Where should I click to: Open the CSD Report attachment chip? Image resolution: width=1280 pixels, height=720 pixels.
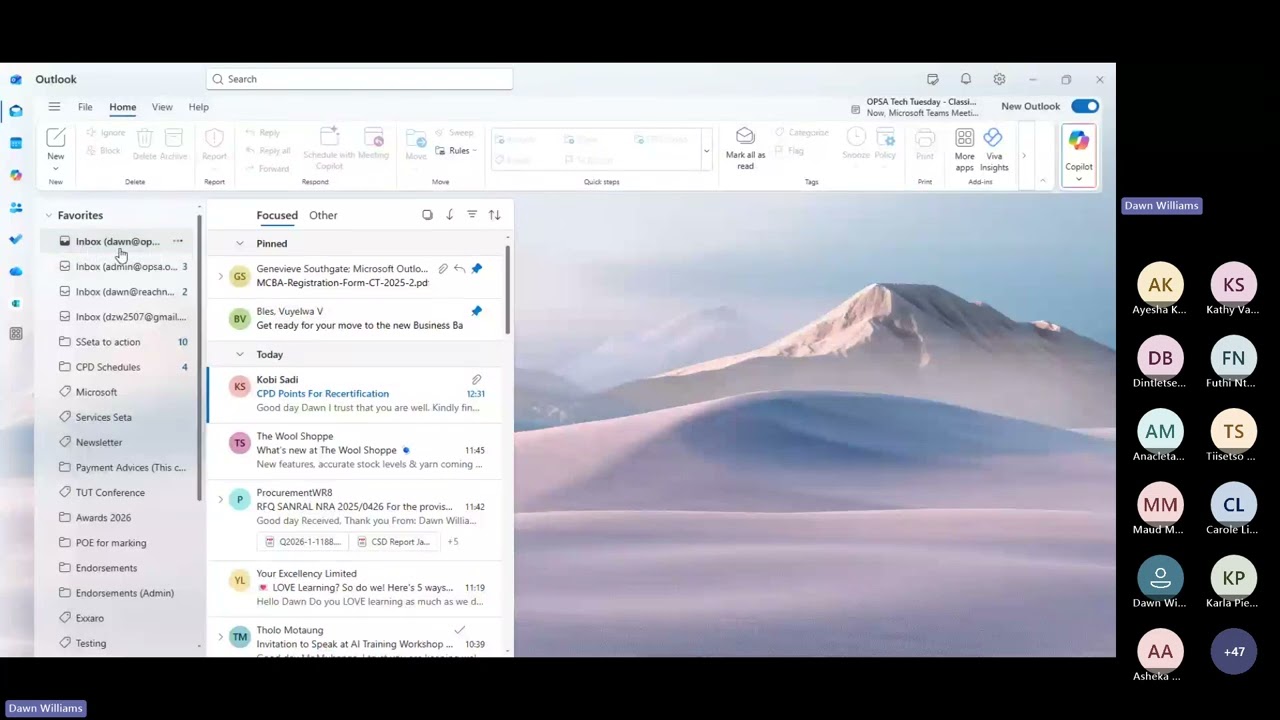coord(394,542)
